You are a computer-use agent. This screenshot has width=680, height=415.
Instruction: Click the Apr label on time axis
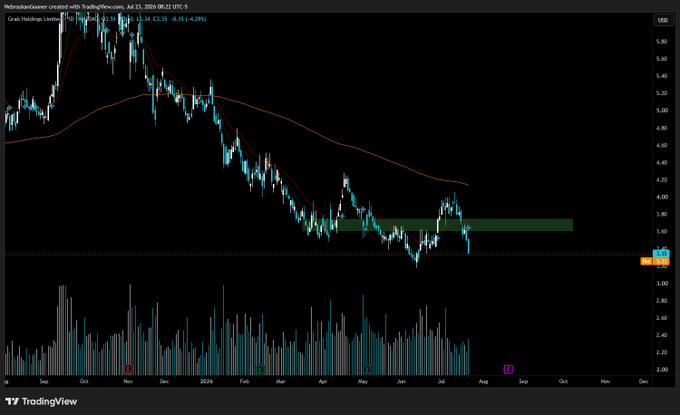pyautogui.click(x=323, y=382)
